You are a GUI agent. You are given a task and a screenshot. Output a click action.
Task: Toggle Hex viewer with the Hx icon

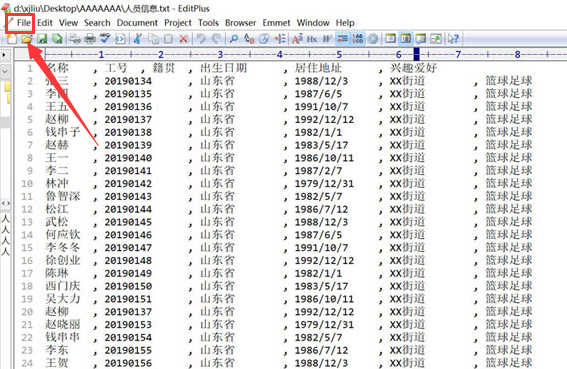[312, 38]
